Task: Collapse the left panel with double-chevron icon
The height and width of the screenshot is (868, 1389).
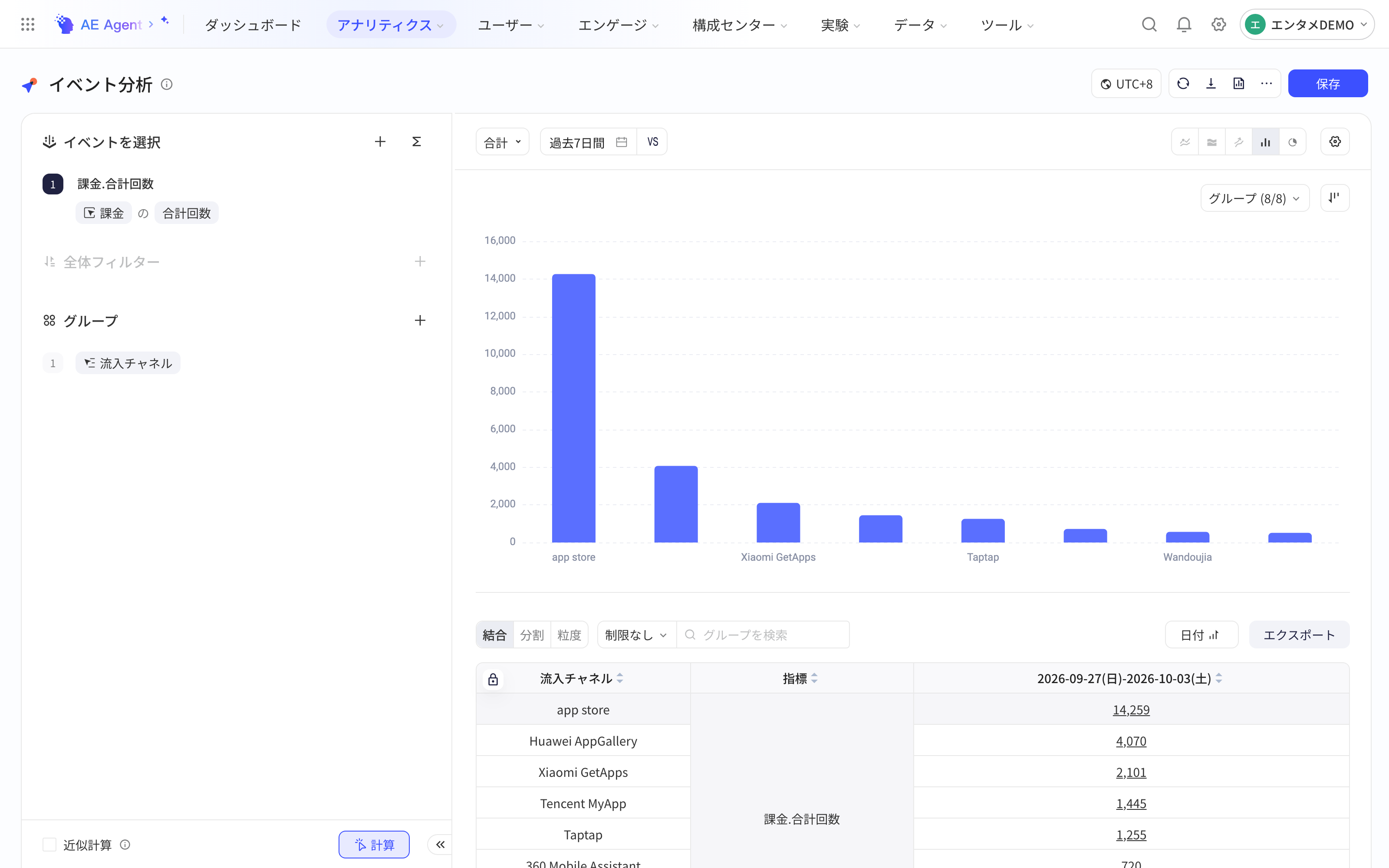Action: [440, 845]
